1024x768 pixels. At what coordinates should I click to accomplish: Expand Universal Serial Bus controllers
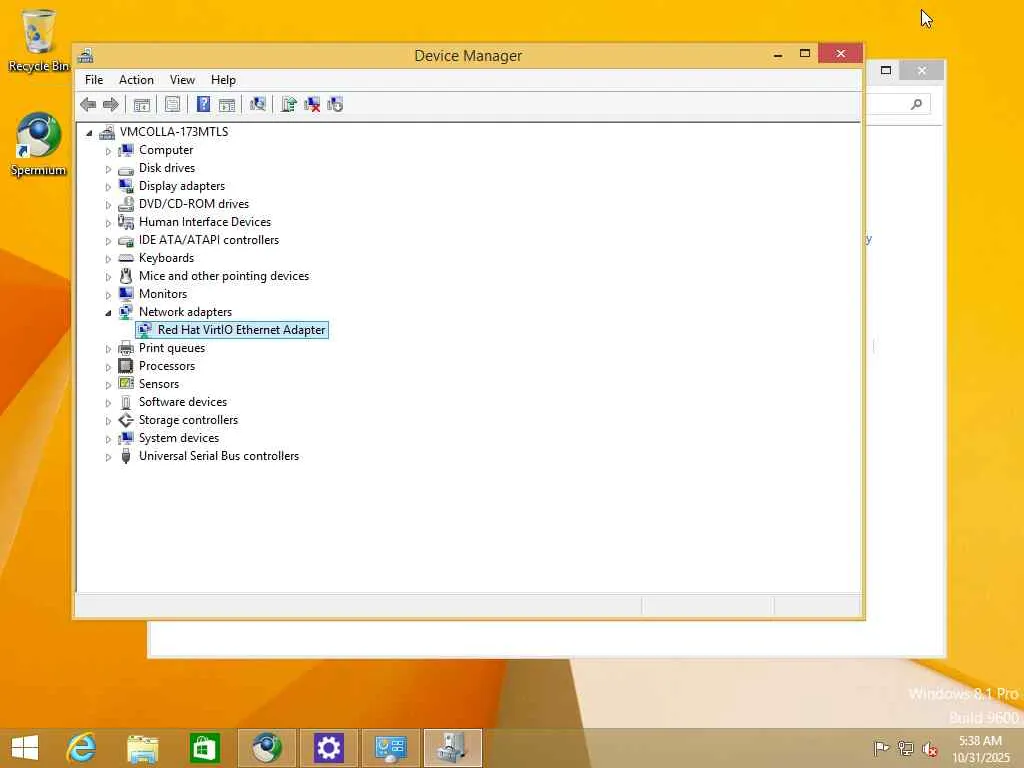pyautogui.click(x=108, y=457)
